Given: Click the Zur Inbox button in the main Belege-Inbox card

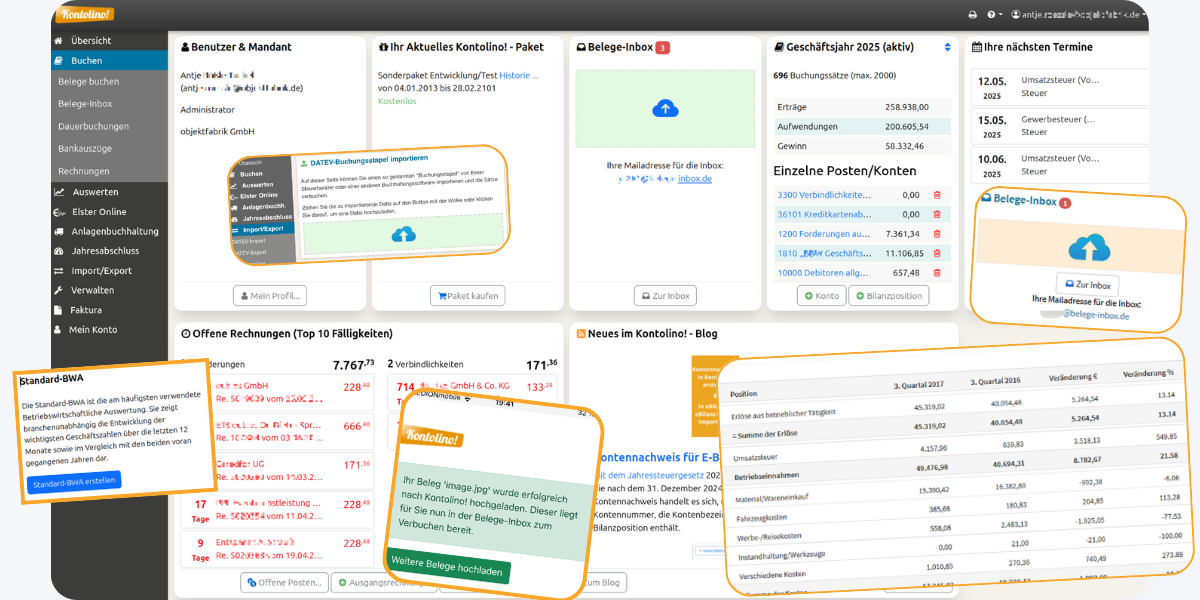Looking at the screenshot, I should click(665, 296).
